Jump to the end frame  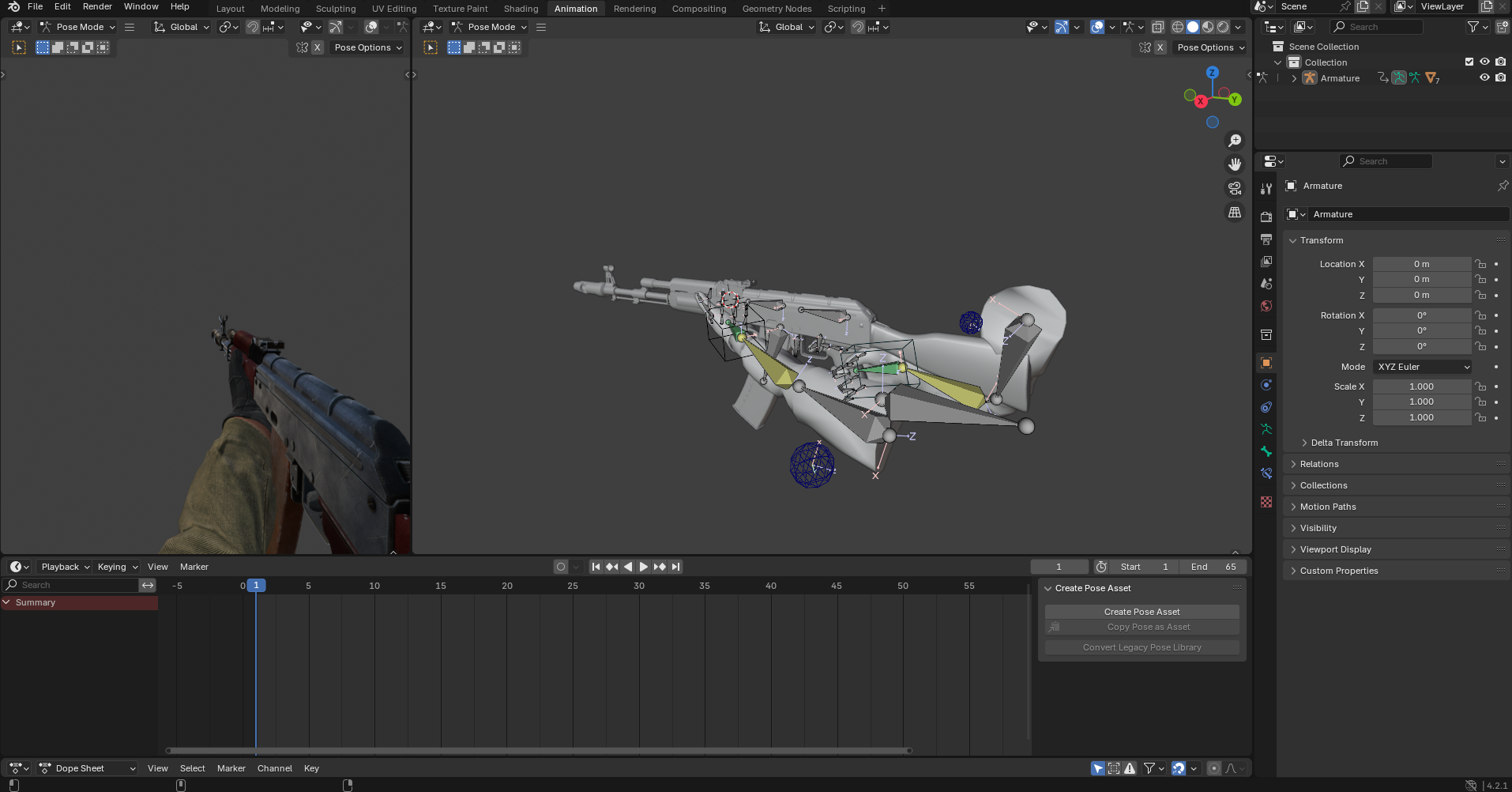(x=676, y=567)
